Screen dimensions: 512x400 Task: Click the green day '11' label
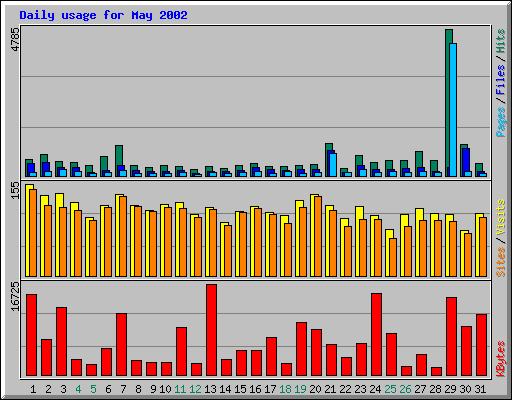[180, 389]
